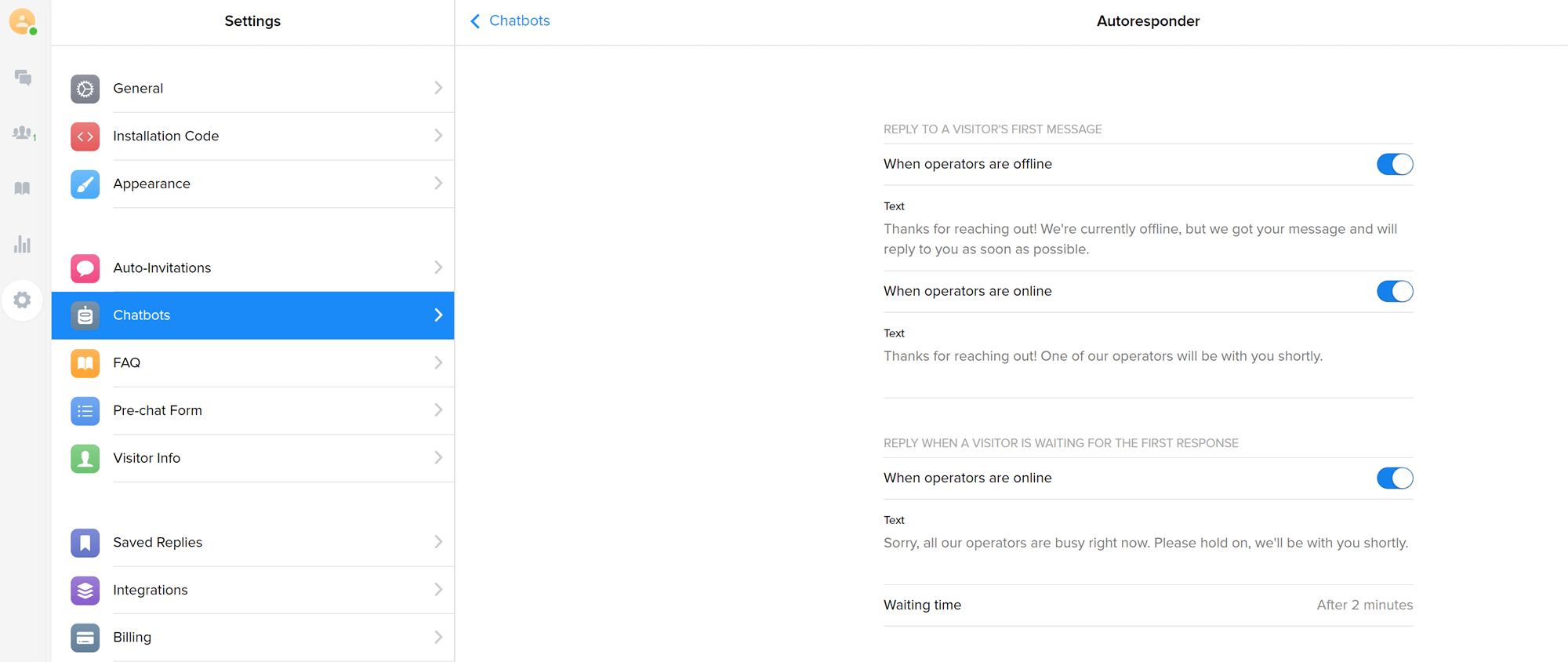Click the Auto-Invitations speech bubble icon
Viewport: 1568px width, 662px height.
85,268
